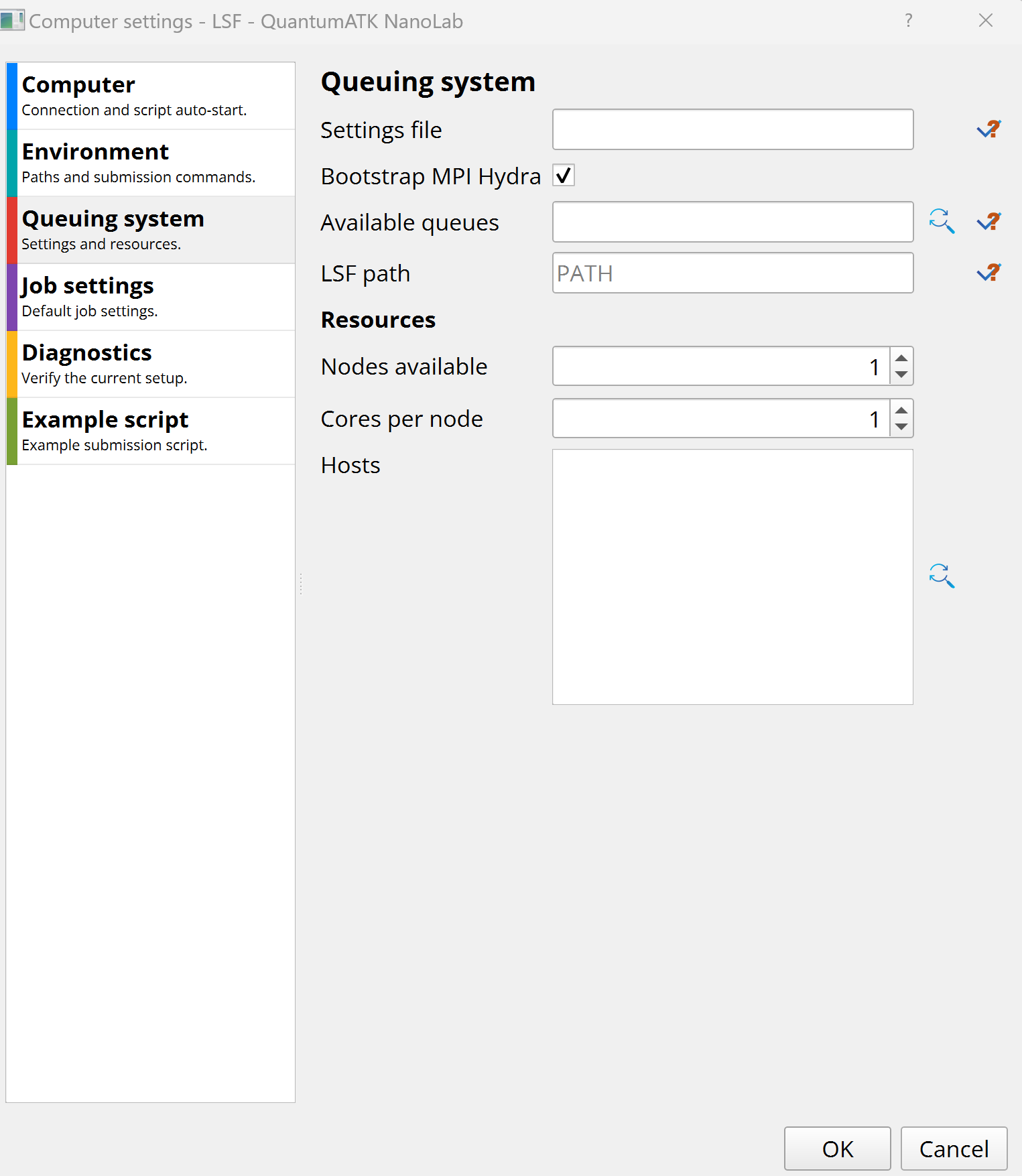
Task: Click the 'Bootstrap MPI Hydra' label
Action: point(430,176)
